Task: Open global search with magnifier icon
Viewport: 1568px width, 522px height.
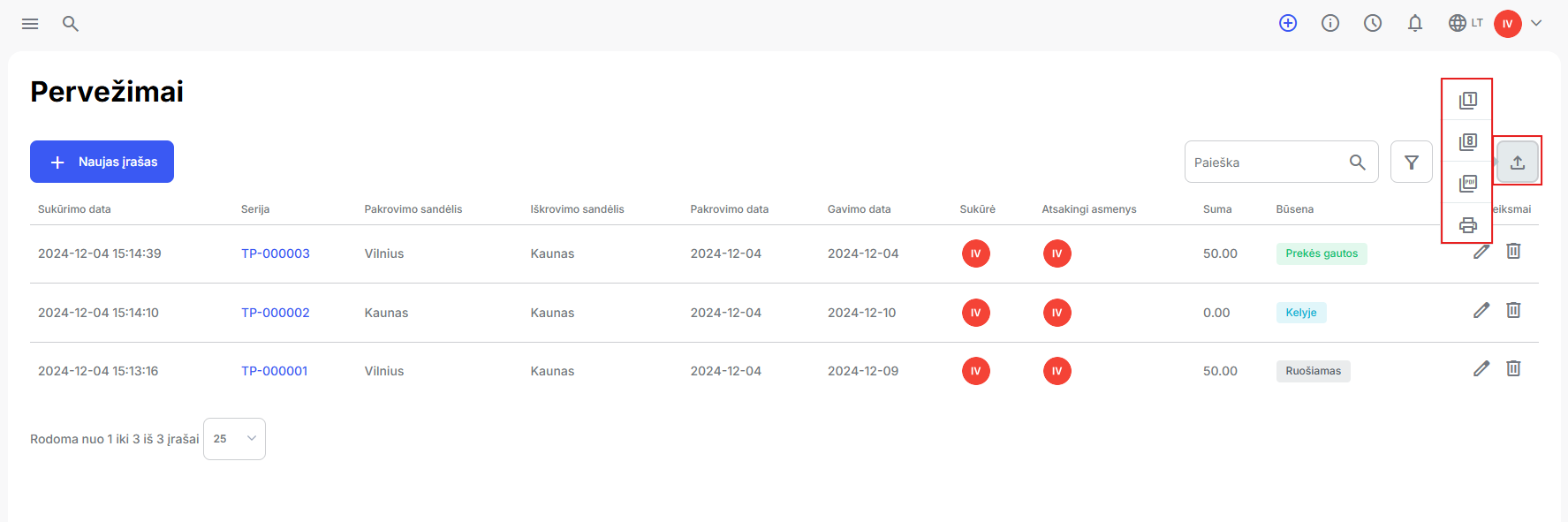Action: coord(71,24)
